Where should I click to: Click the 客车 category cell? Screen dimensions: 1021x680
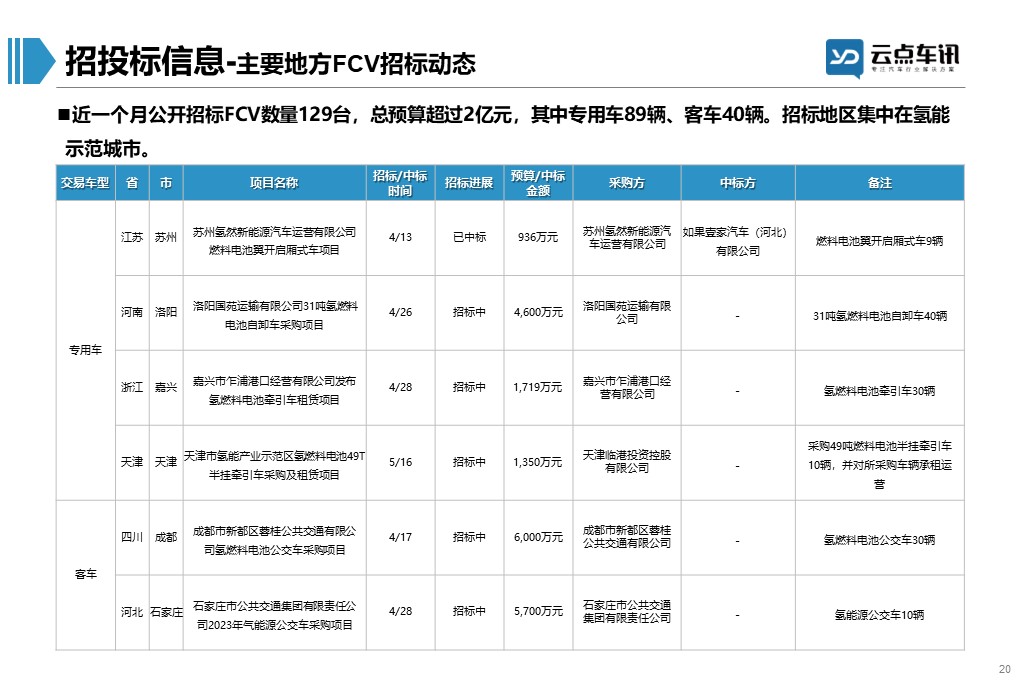click(x=85, y=574)
